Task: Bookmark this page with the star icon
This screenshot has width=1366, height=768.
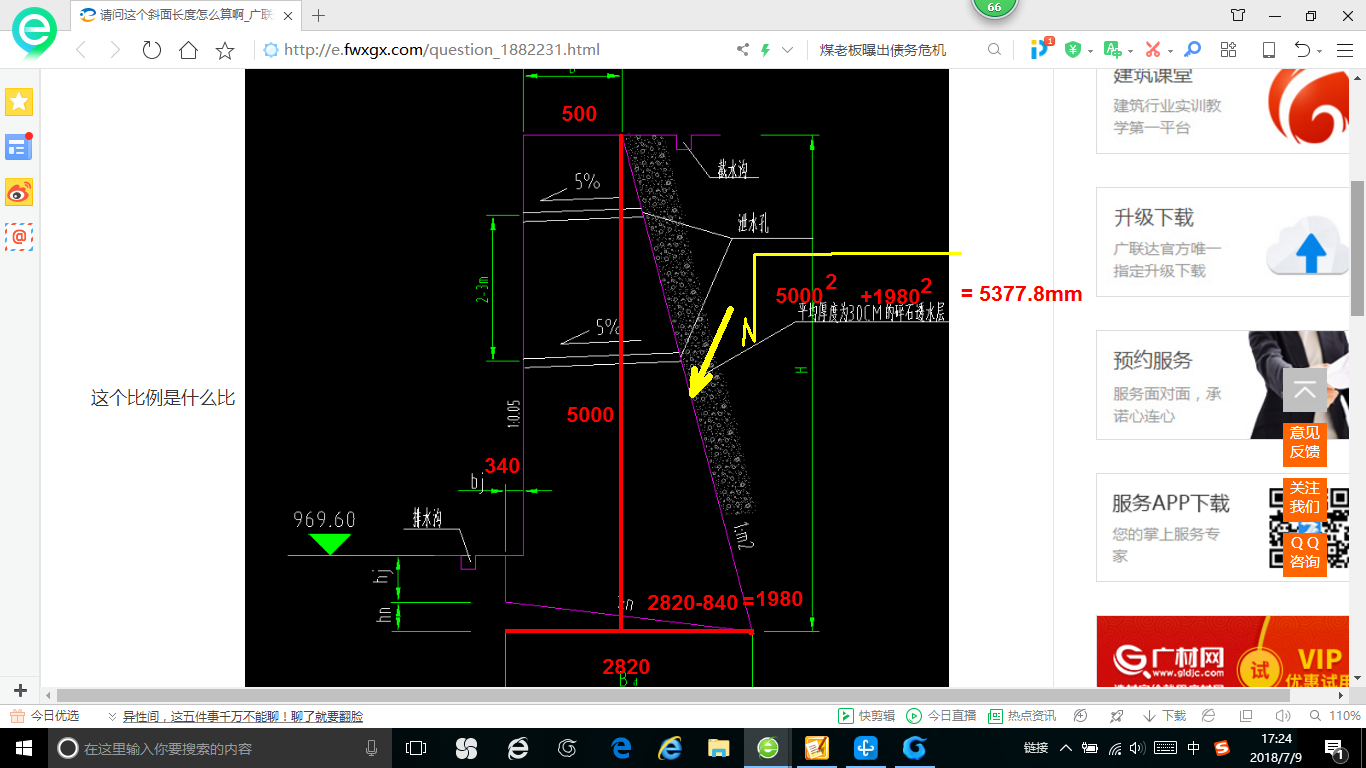Action: 225,49
